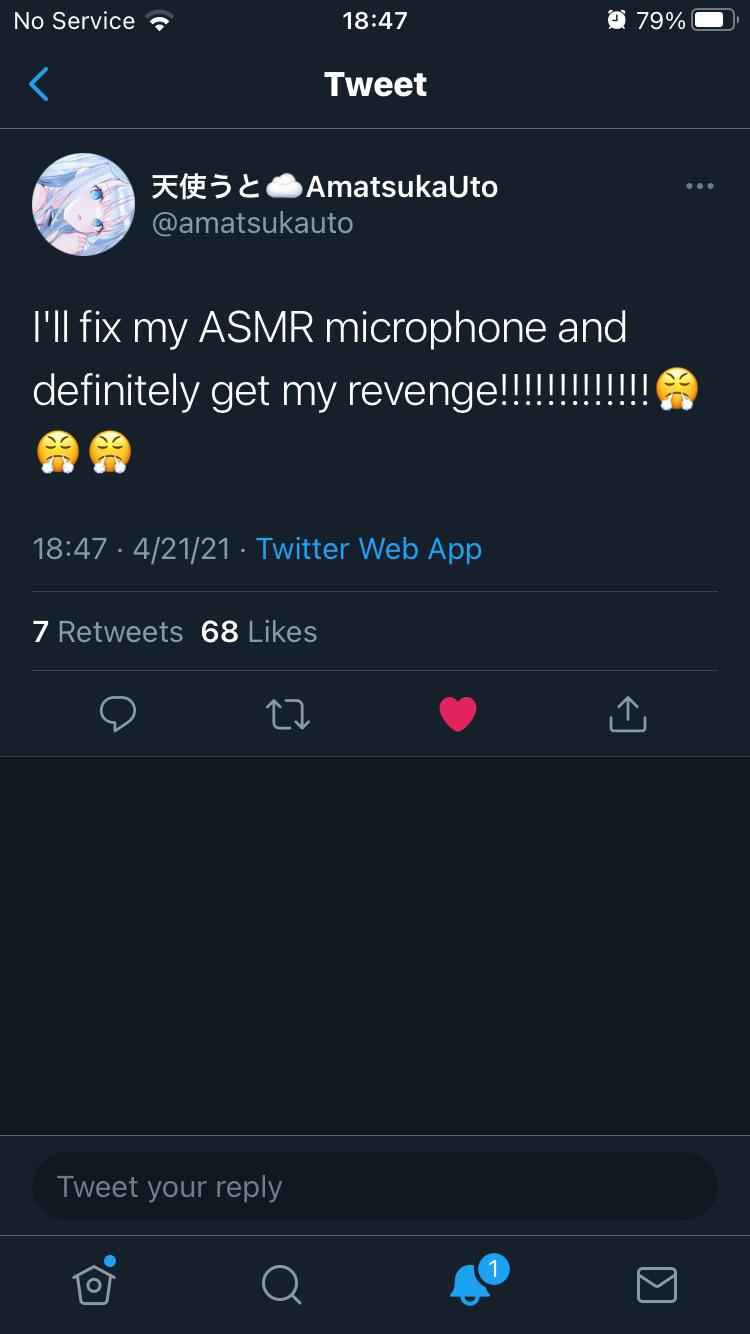Open the tweet's three-dot options menu
Screen dimensions: 750x1334
coord(700,186)
